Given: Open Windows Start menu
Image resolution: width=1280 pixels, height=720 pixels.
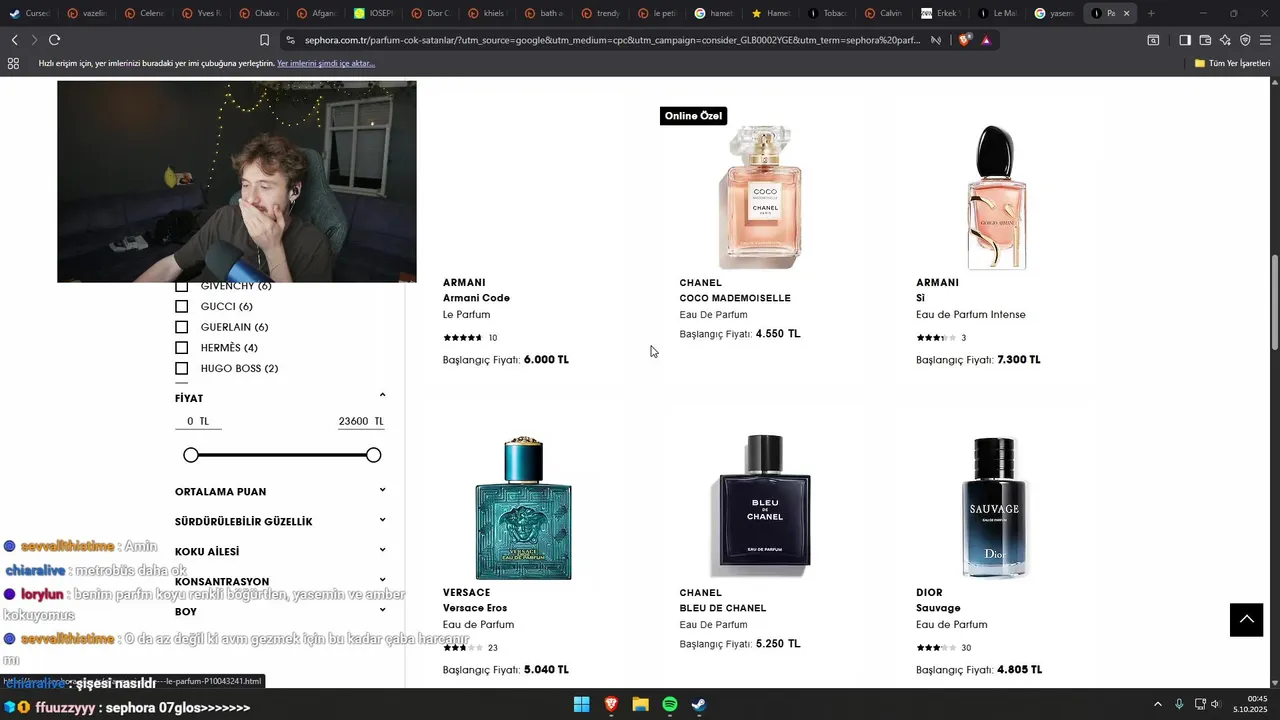Looking at the screenshot, I should coord(581,705).
